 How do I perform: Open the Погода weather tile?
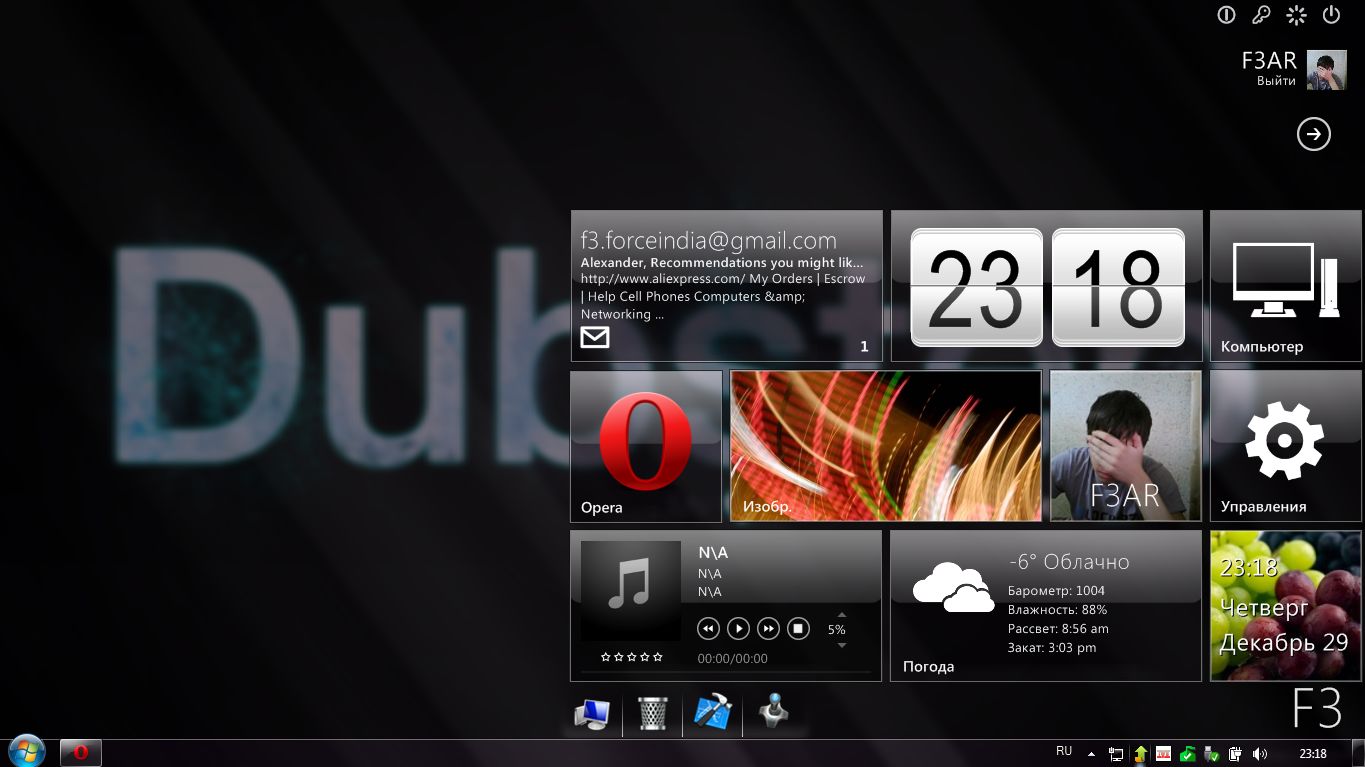(1046, 606)
